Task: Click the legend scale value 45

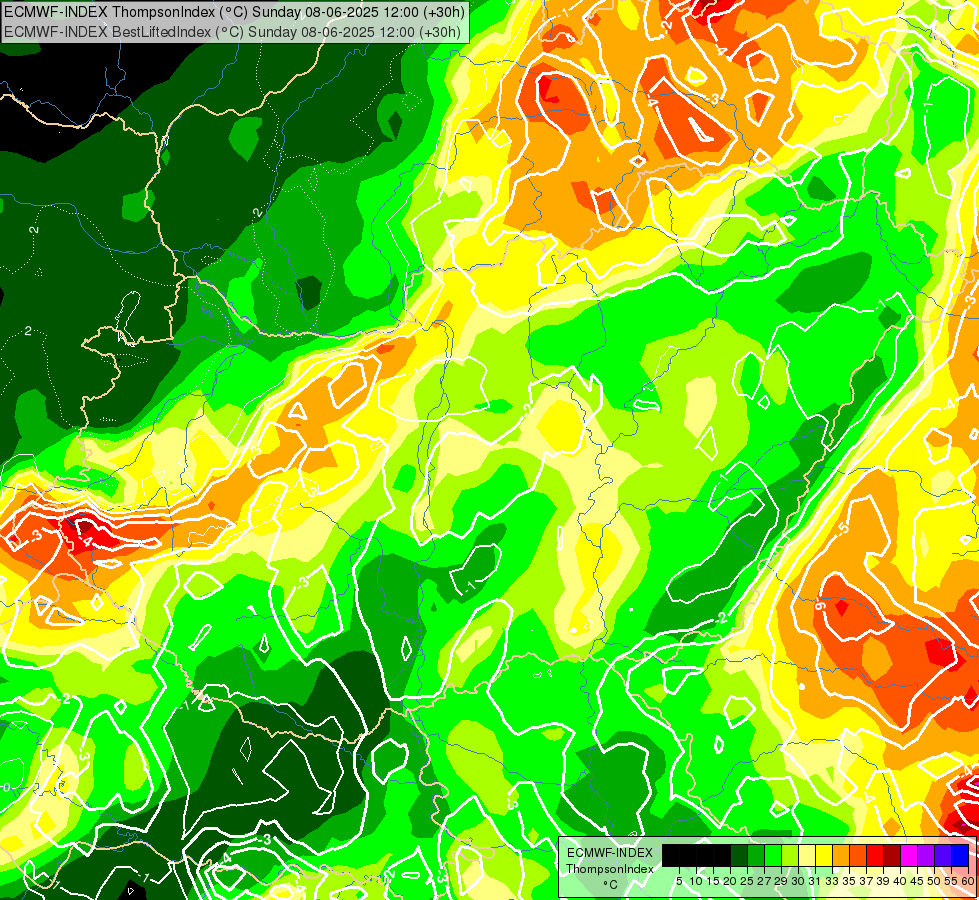Action: pos(918,881)
